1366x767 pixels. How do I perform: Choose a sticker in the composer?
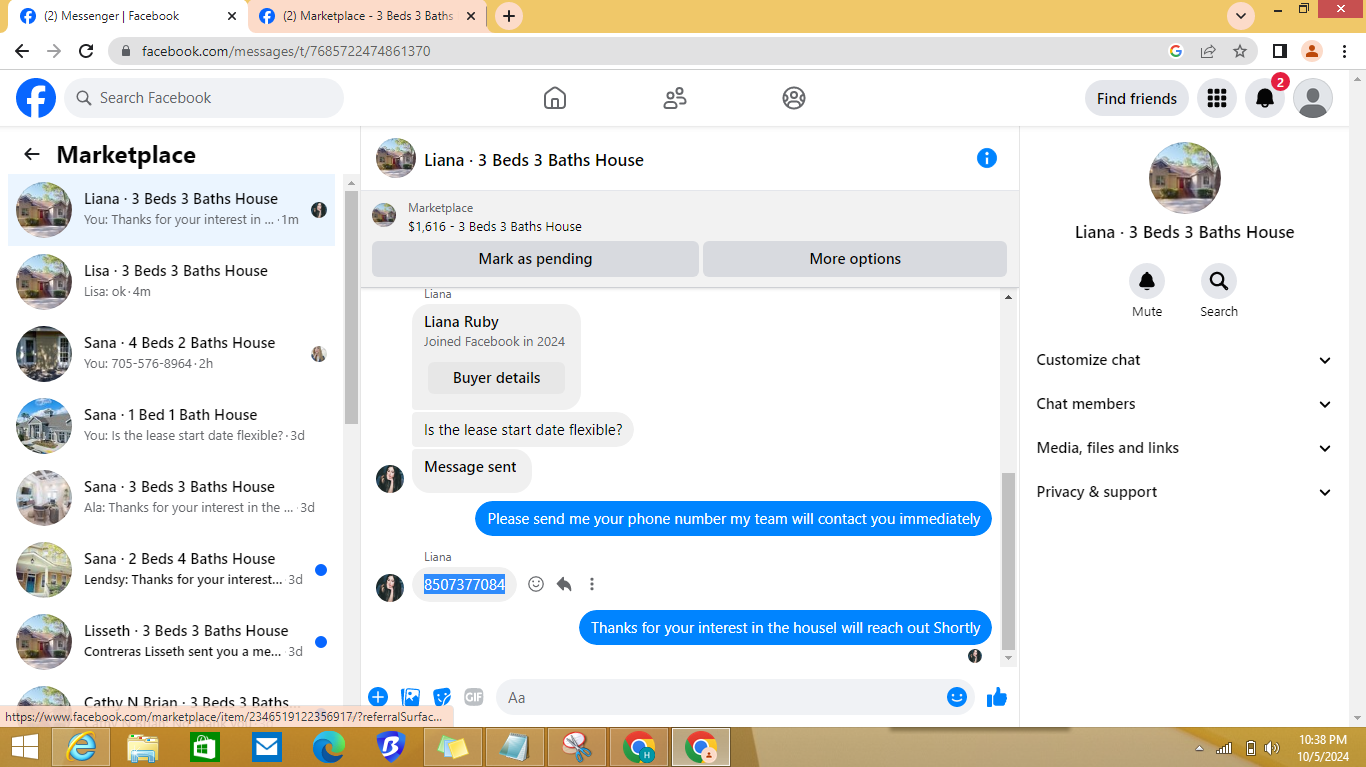[442, 697]
